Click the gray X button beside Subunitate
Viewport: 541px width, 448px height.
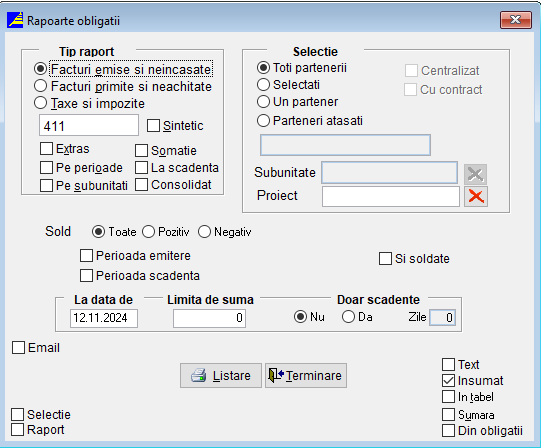click(x=475, y=174)
